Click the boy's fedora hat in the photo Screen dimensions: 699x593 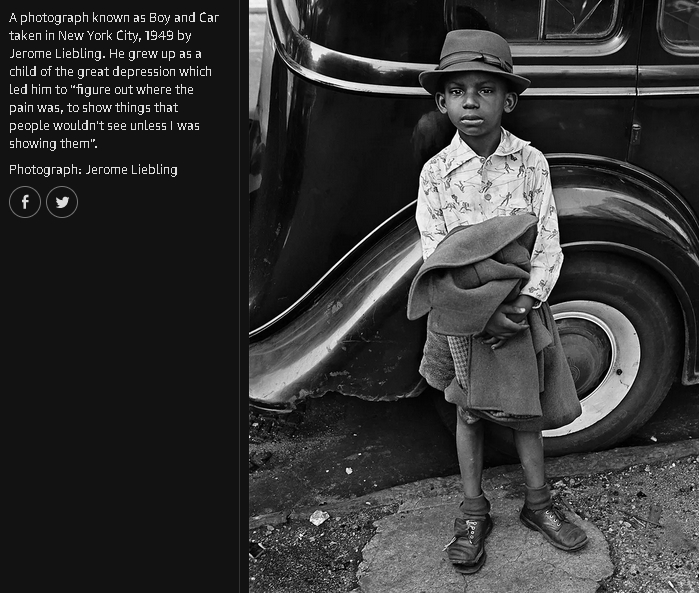pos(474,62)
